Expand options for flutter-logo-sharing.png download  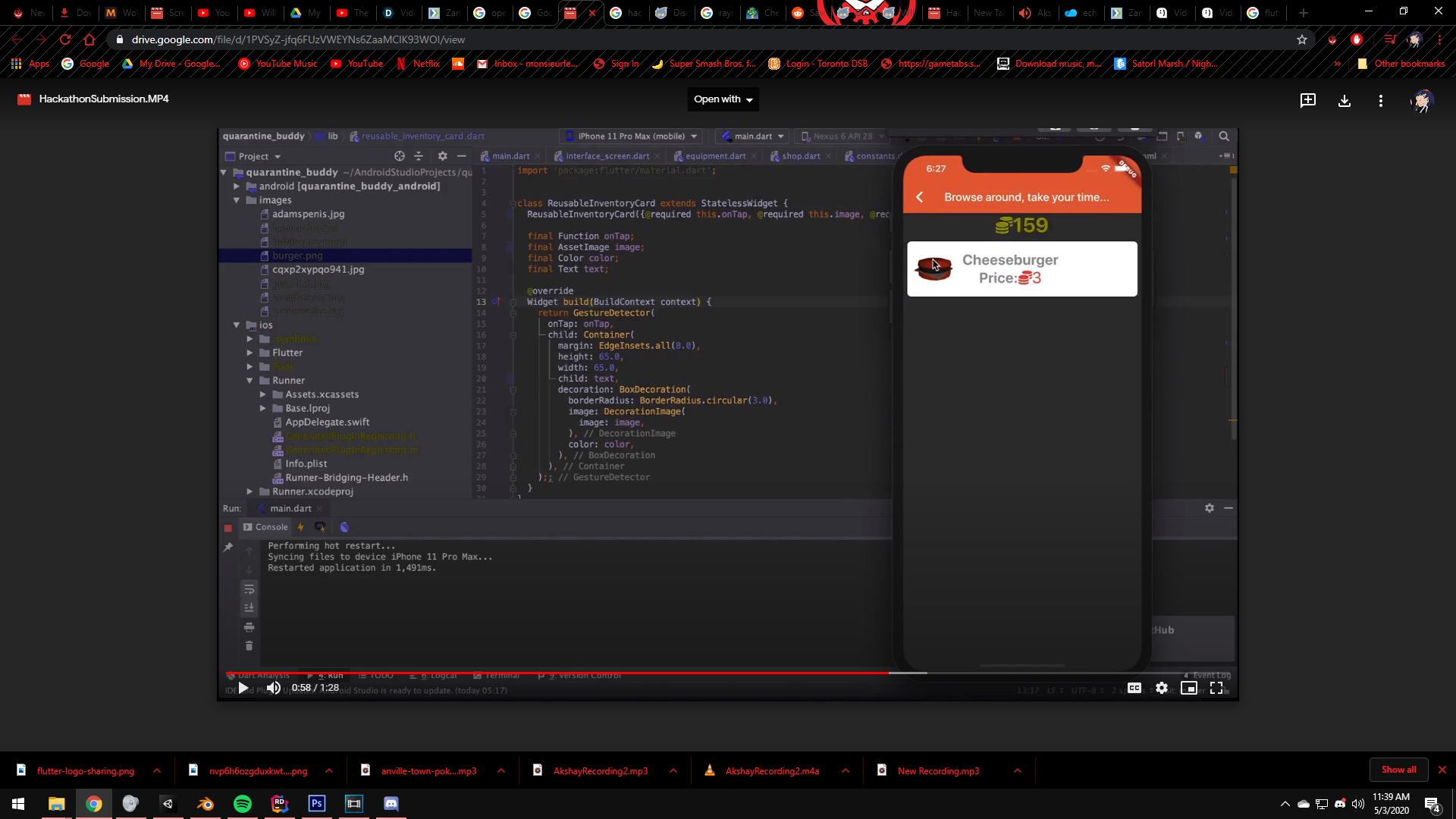(157, 770)
